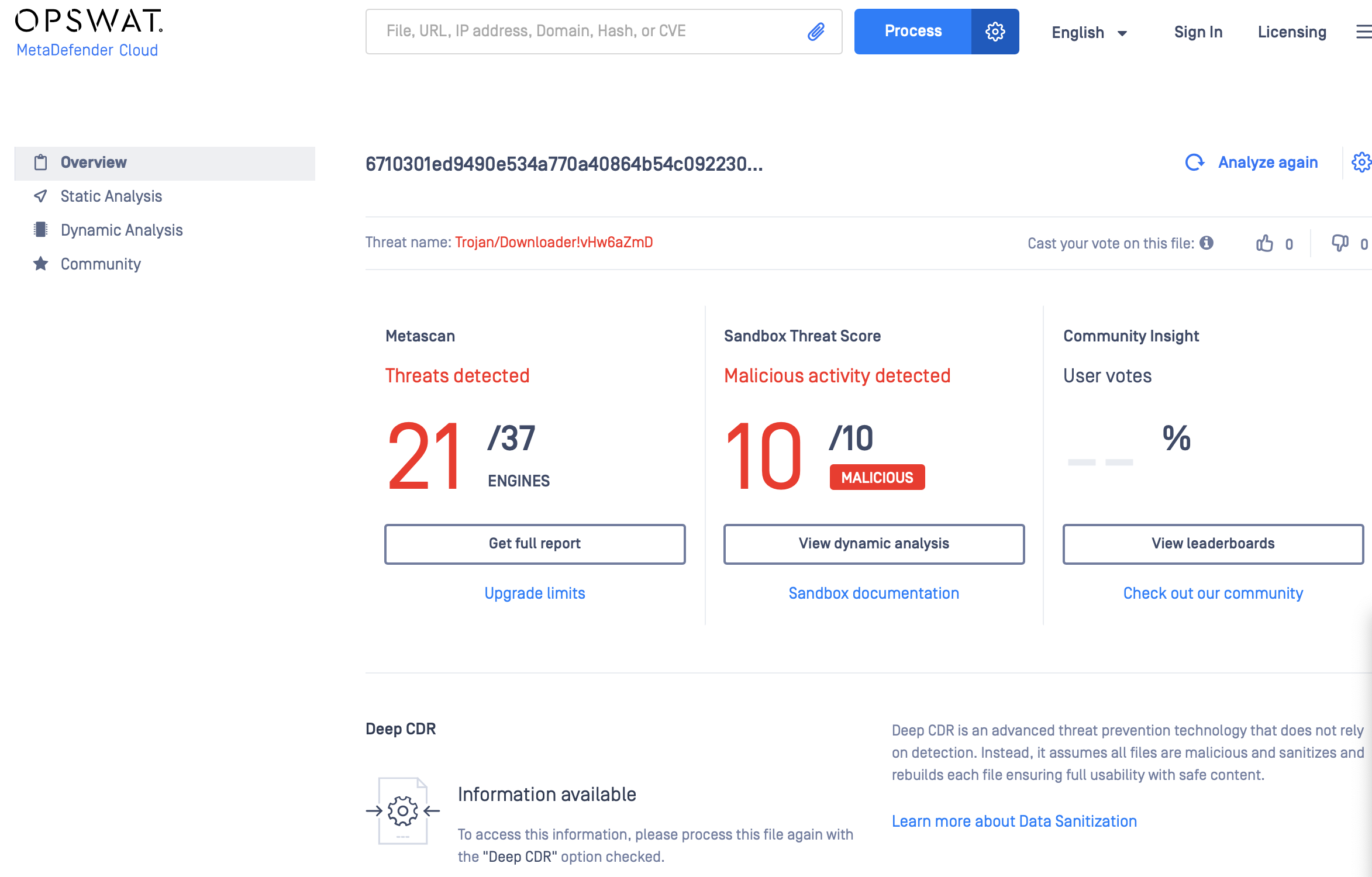Expand the English language dropdown
Image resolution: width=1372 pixels, height=877 pixels.
click(1089, 33)
